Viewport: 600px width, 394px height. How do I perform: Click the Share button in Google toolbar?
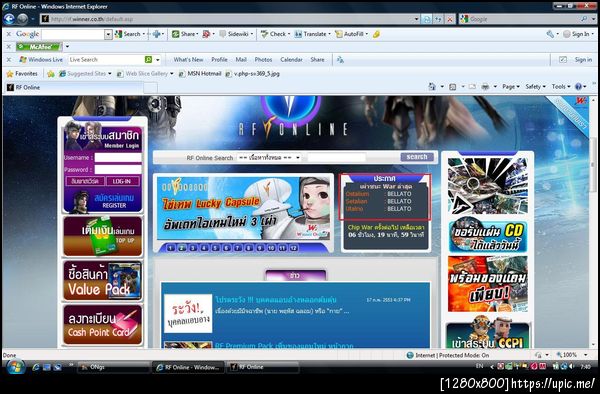click(184, 34)
